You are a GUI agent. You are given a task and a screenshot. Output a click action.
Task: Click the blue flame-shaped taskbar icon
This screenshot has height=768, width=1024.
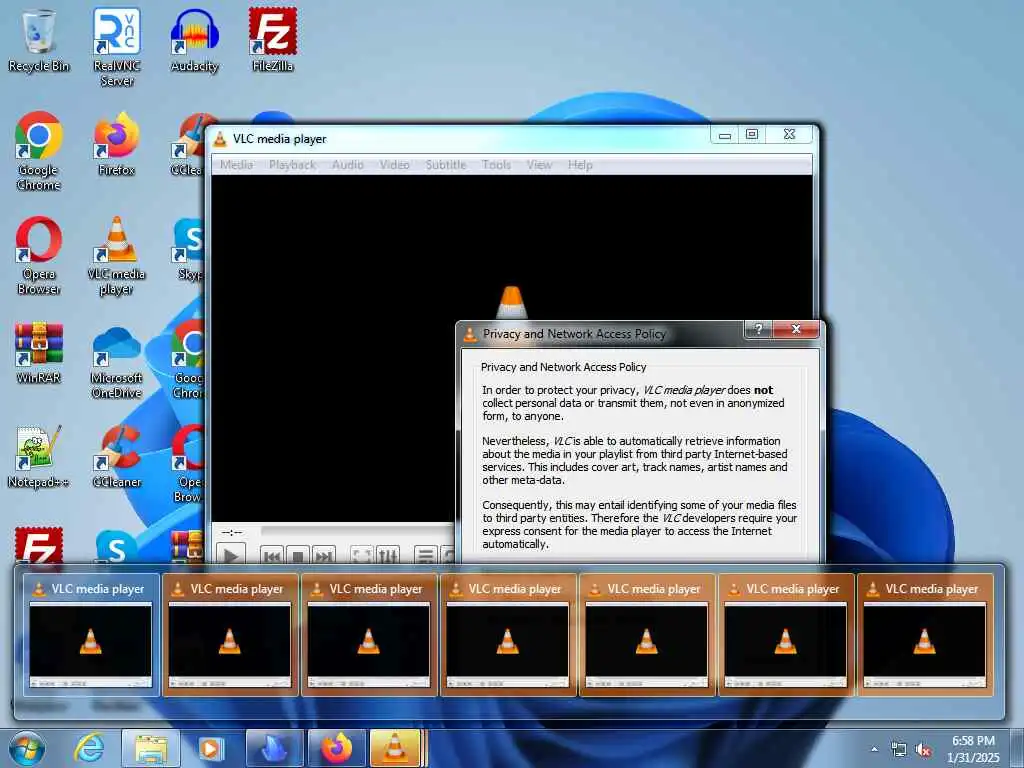point(274,748)
